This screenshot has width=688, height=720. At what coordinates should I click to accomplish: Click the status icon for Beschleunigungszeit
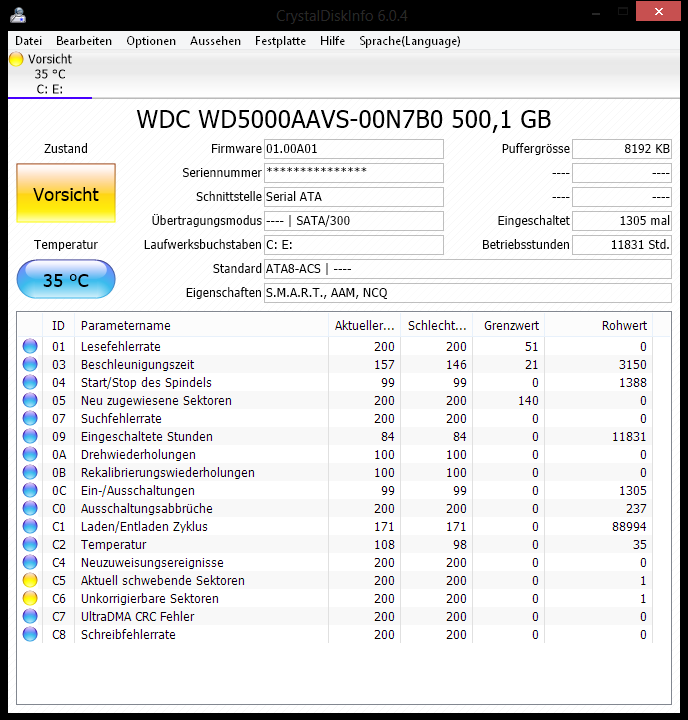[x=30, y=364]
